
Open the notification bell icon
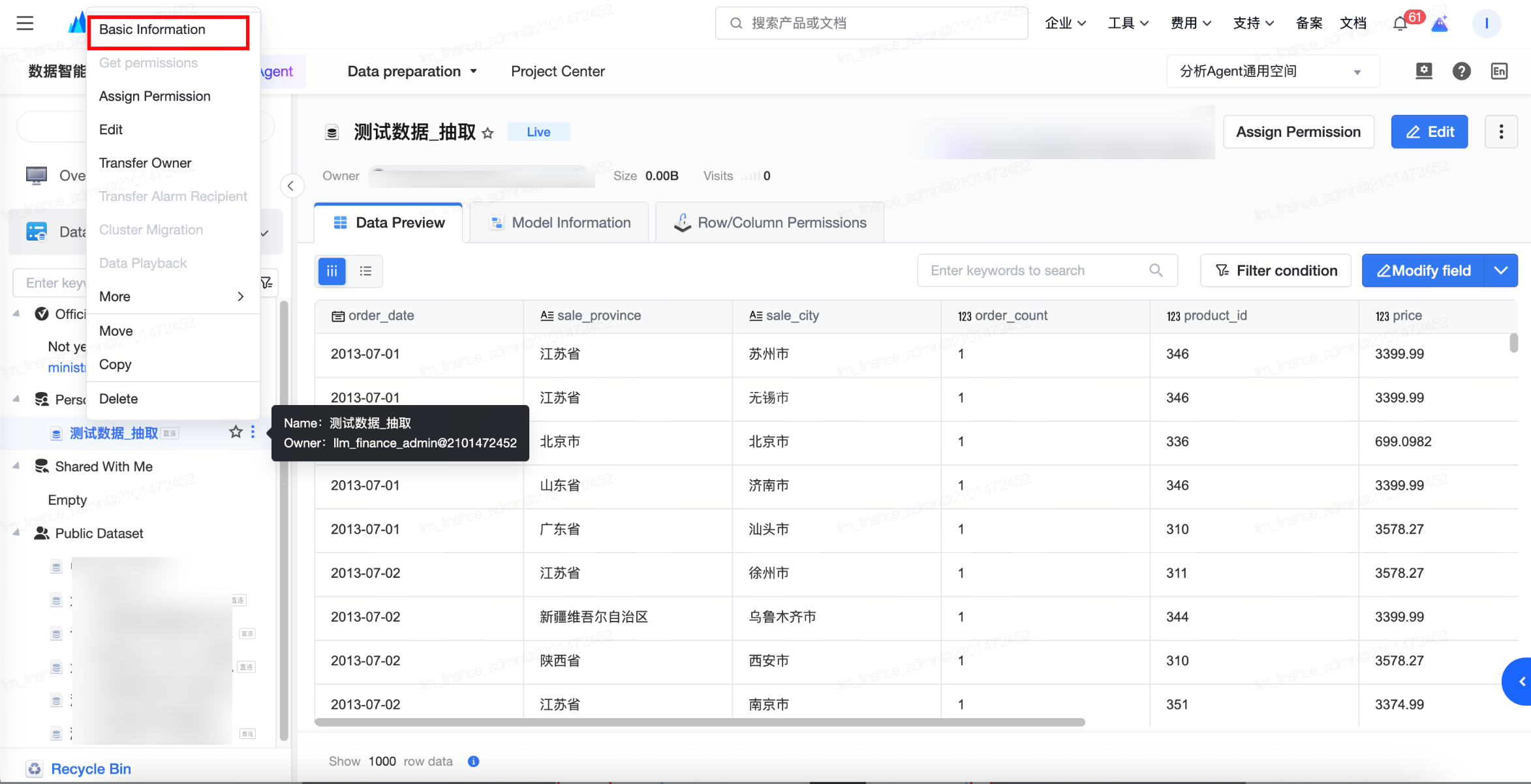pyautogui.click(x=1400, y=24)
